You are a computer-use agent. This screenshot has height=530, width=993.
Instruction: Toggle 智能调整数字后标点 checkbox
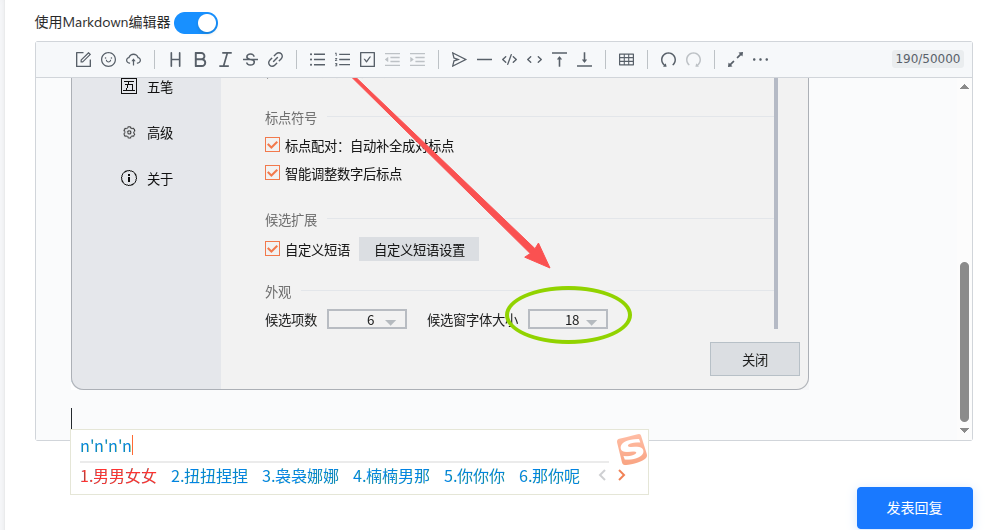272,173
